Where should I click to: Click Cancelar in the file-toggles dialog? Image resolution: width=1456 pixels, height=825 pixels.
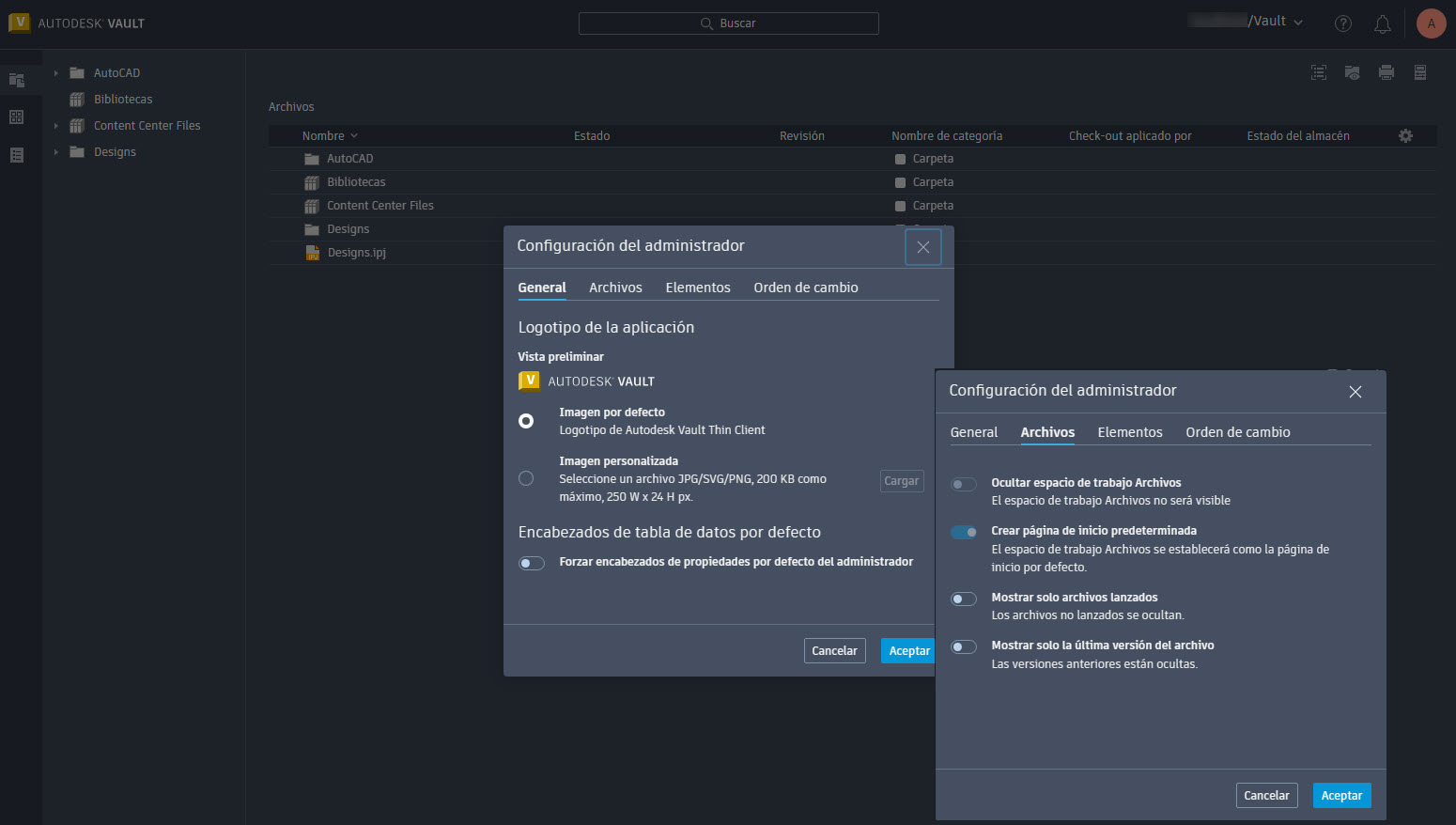pyautogui.click(x=1266, y=795)
